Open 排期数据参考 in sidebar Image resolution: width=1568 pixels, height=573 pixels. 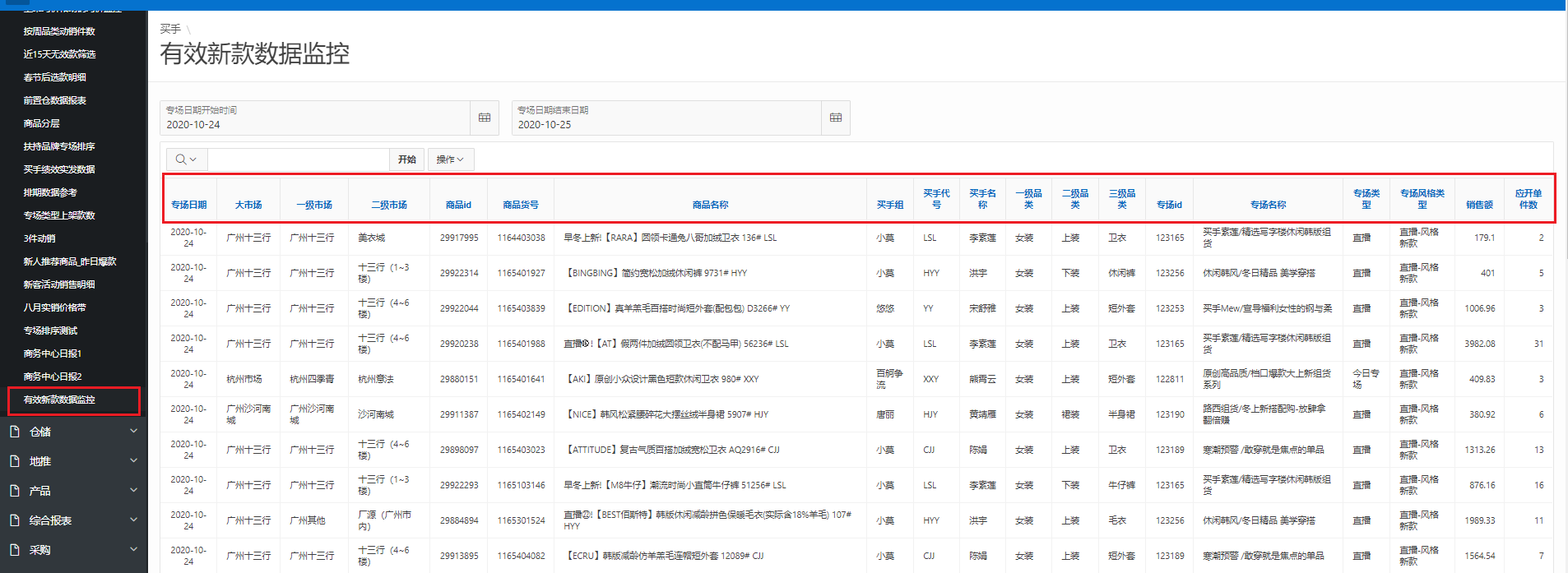pyautogui.click(x=50, y=192)
